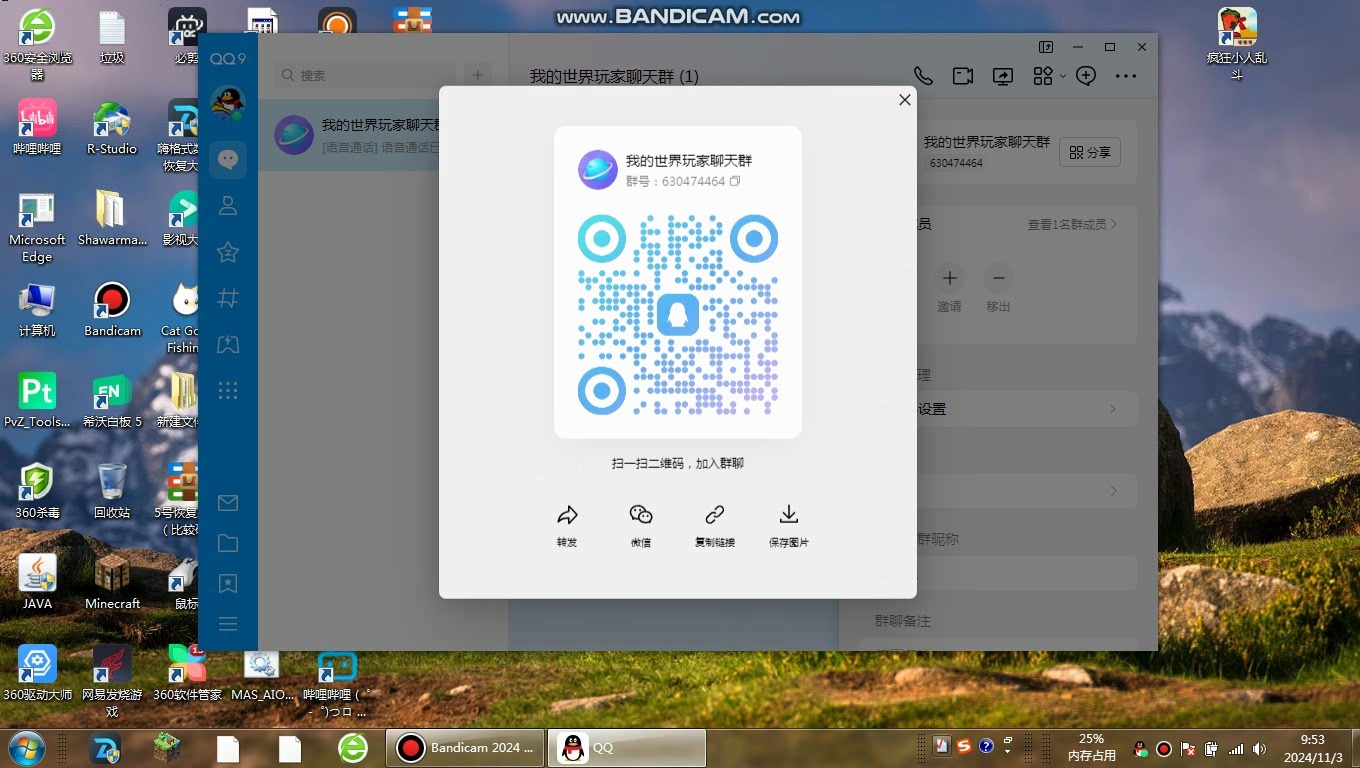The width and height of the screenshot is (1360, 768).
Task: Select 我的世界玩家聊天群 in conversation list
Action: click(x=383, y=135)
